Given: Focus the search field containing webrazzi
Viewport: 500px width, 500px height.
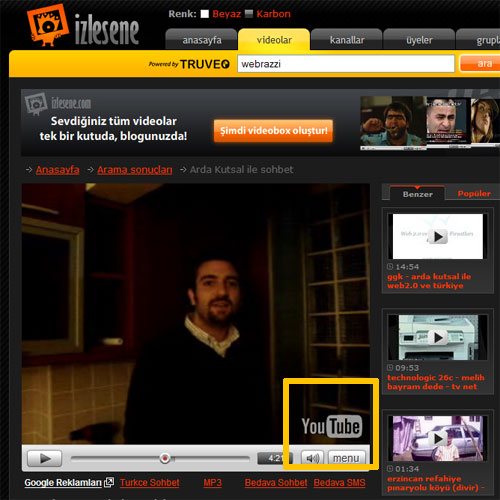Looking at the screenshot, I should (x=346, y=64).
